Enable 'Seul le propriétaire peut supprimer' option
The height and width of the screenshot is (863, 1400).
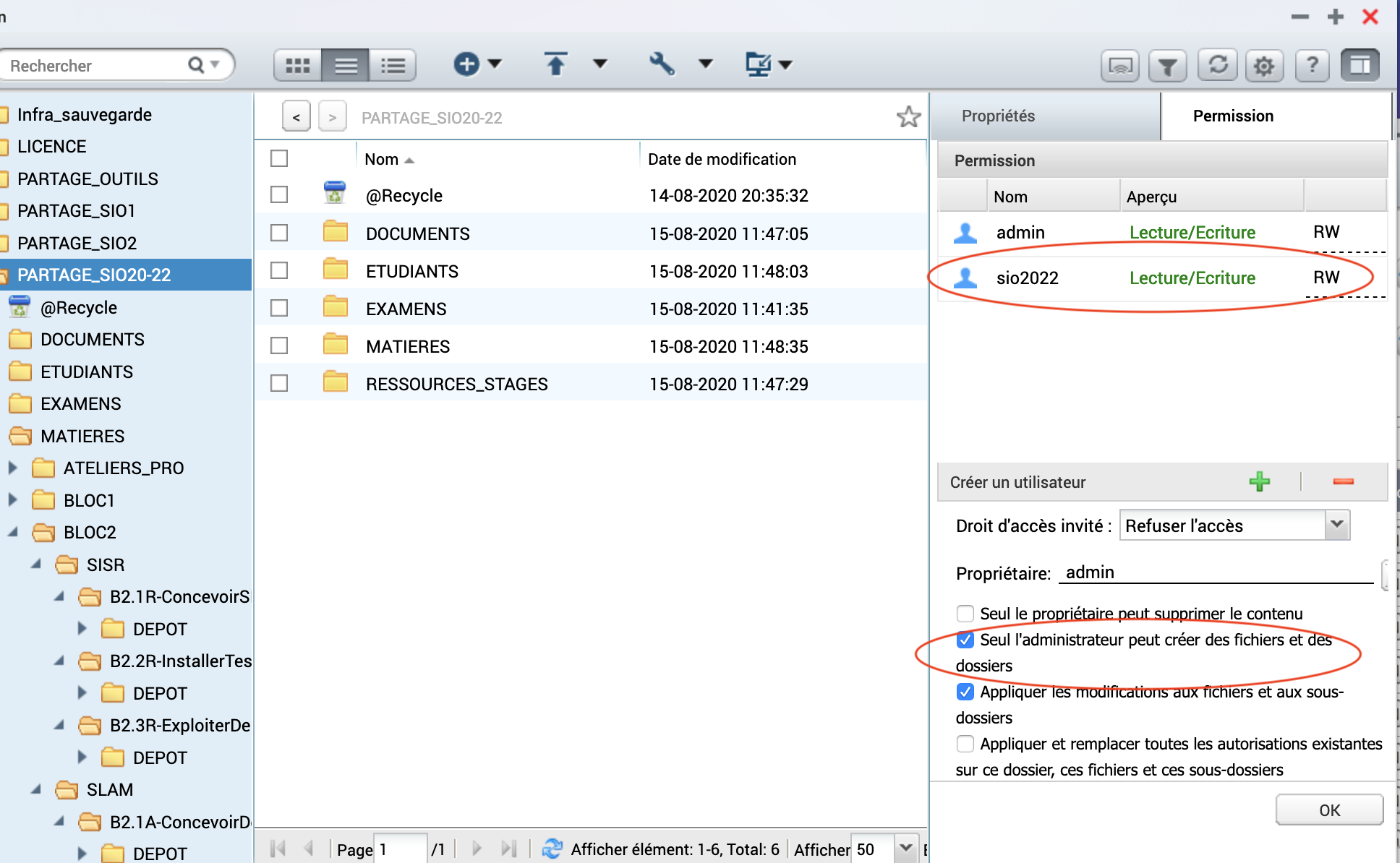click(x=965, y=614)
